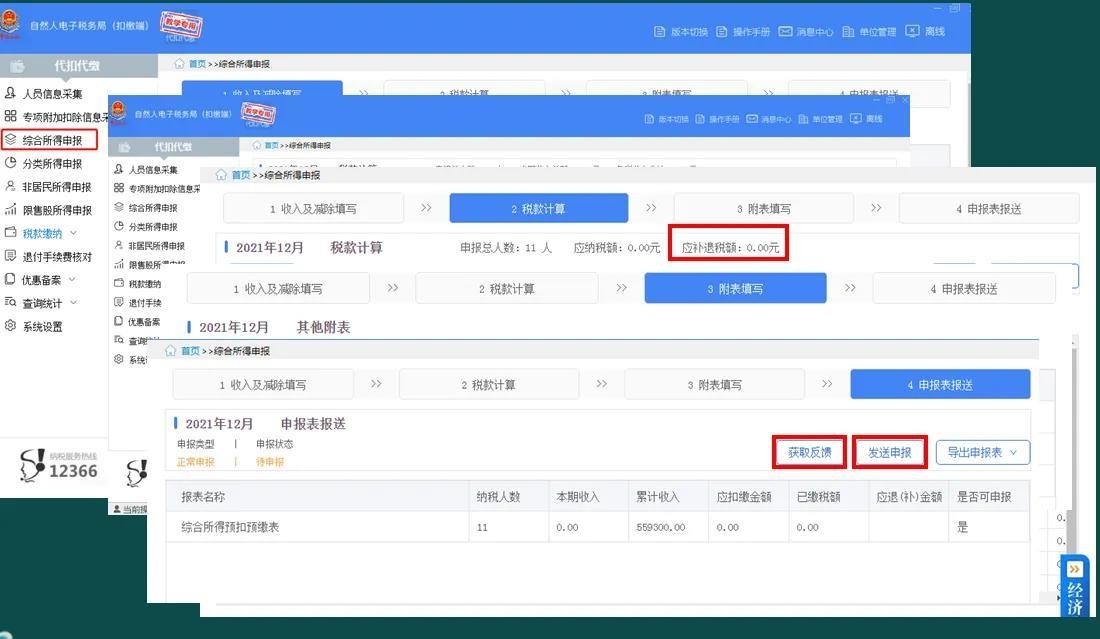Expand the 优惠备案 section in rearmost sidebar
The width and height of the screenshot is (1100, 639).
click(x=49, y=280)
